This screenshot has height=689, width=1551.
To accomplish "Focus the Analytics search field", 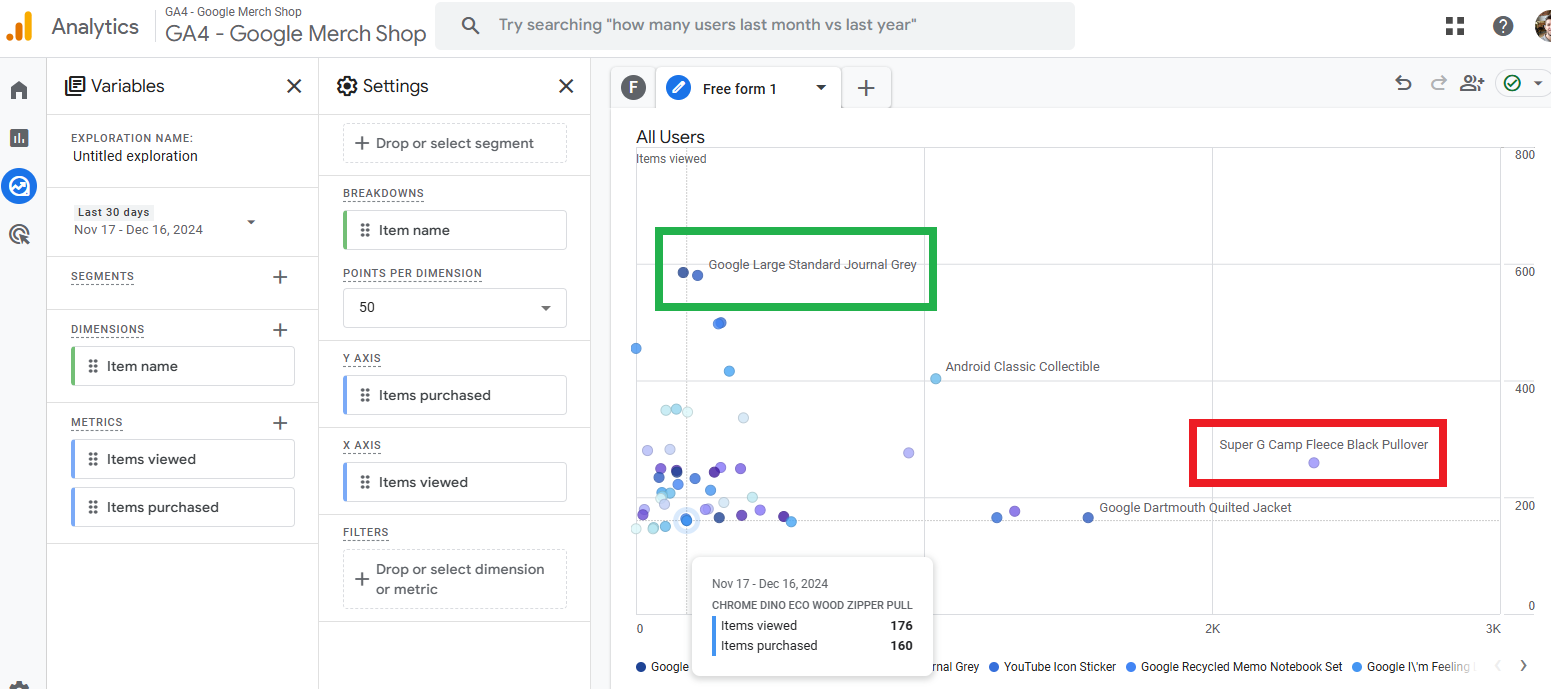I will tap(755, 25).
